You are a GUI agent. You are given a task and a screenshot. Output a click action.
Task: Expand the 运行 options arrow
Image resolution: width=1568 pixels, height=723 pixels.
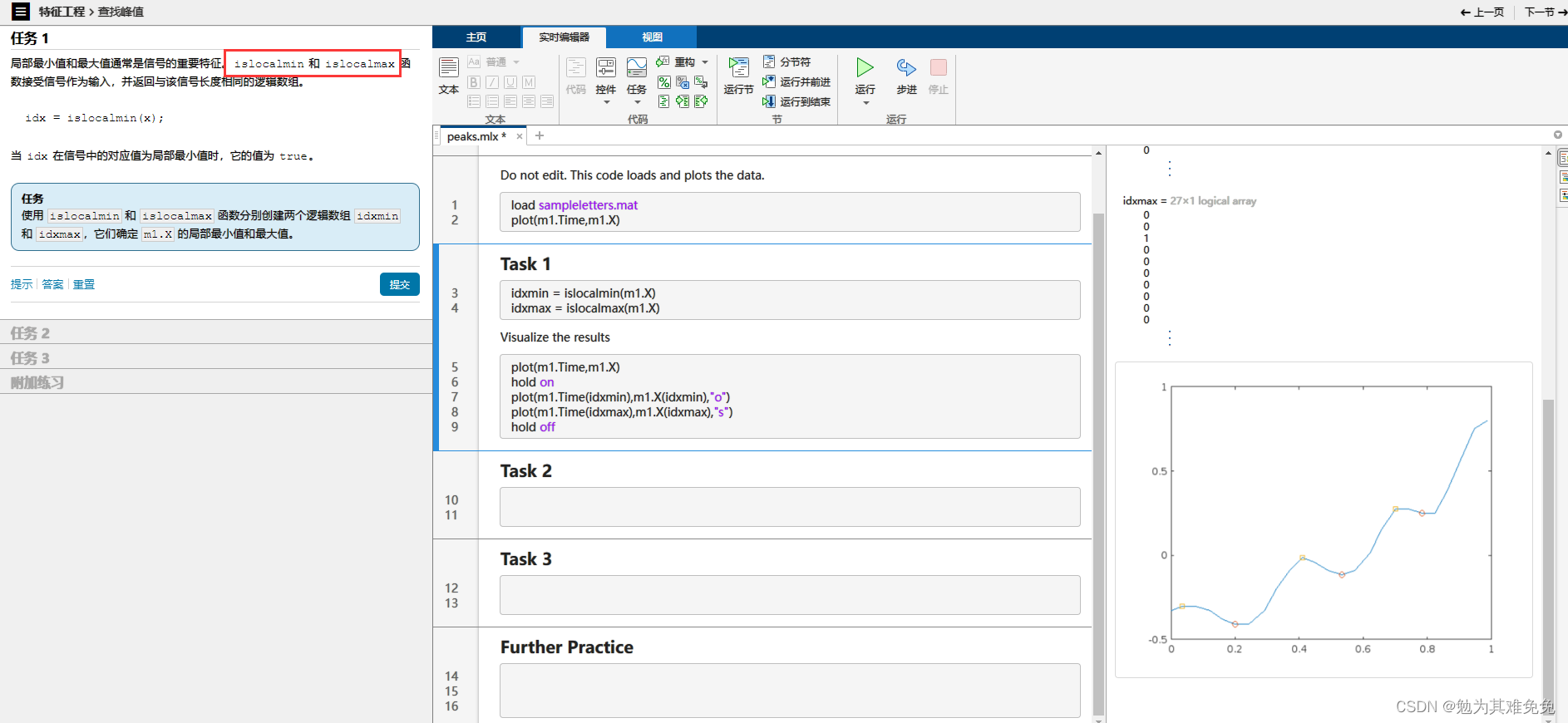(x=865, y=103)
